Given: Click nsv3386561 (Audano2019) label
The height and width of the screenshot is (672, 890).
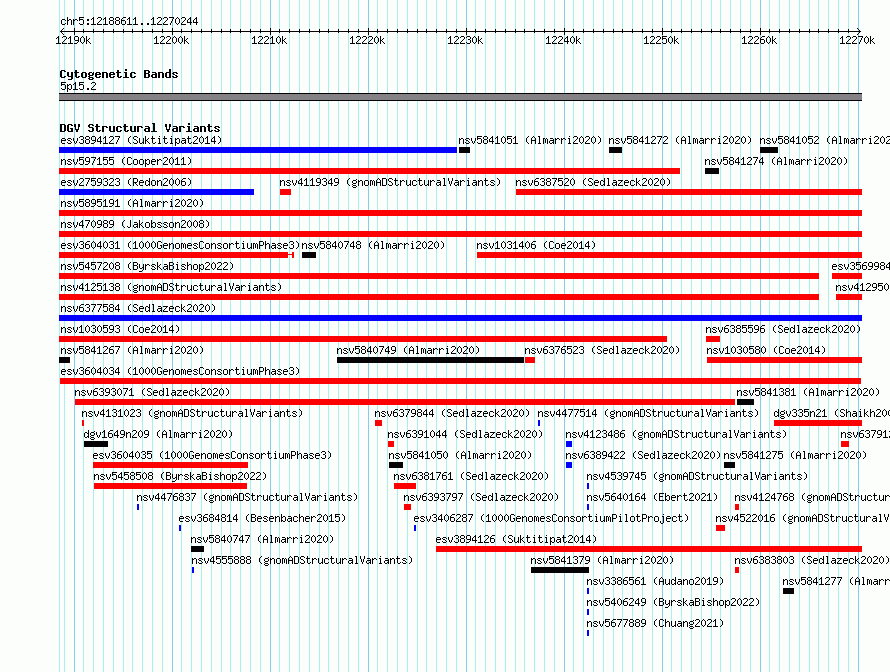Looking at the screenshot, I should coord(655,581).
